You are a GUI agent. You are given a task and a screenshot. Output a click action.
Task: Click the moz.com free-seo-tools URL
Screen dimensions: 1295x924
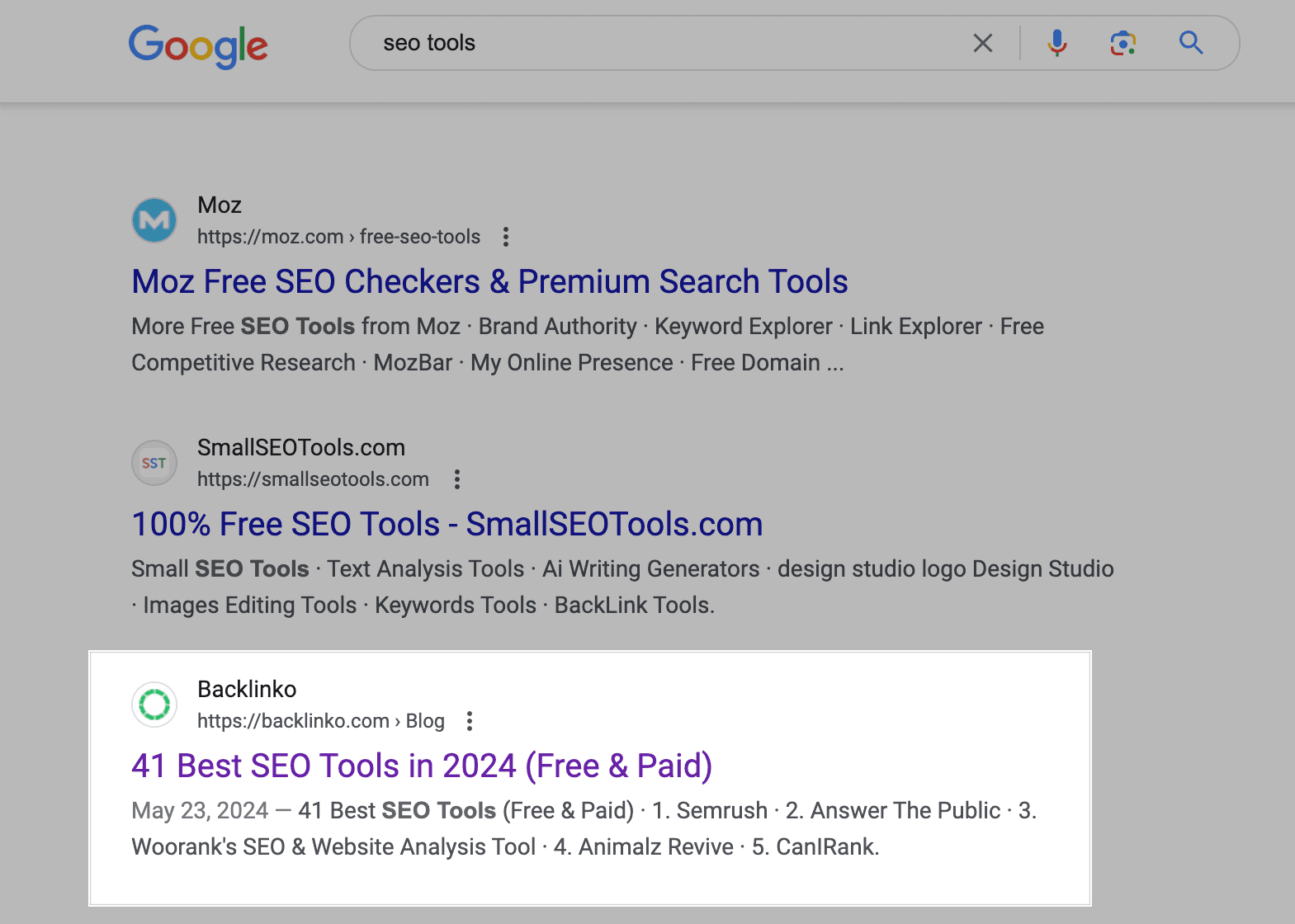pos(338,237)
